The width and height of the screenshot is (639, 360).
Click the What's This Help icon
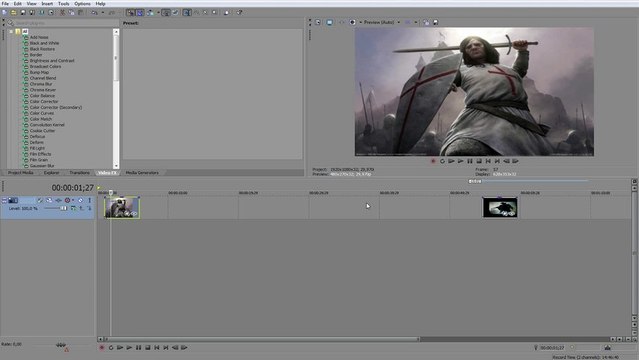pyautogui.click(x=239, y=13)
